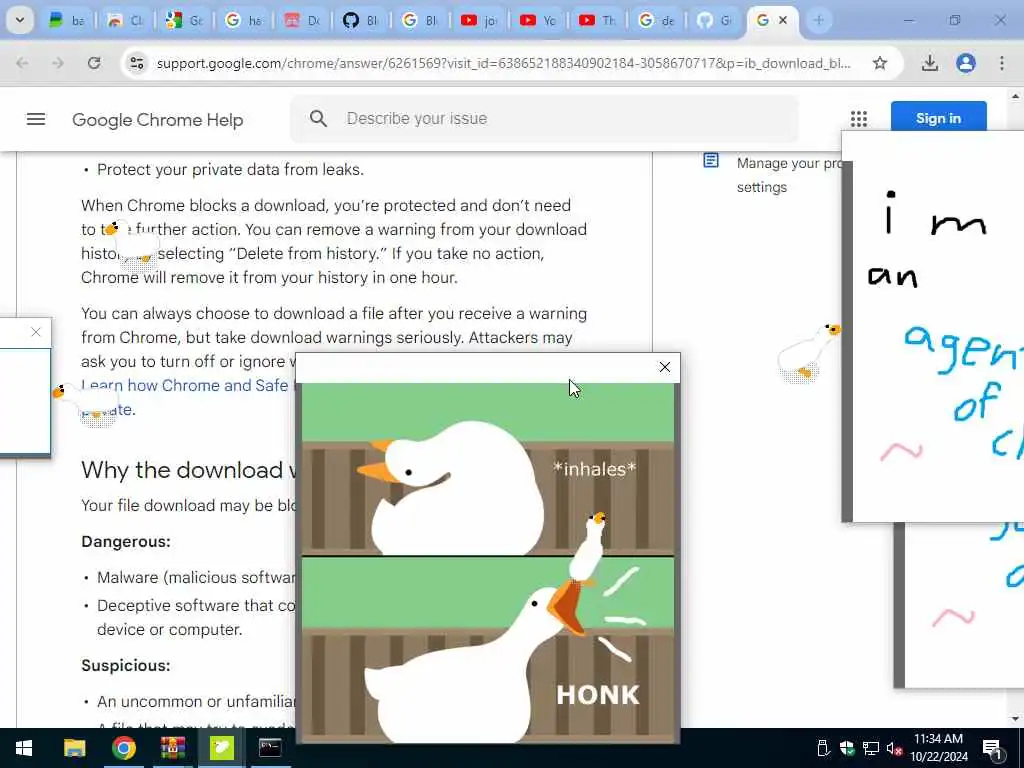Open the Windows Start menu

[x=24, y=748]
